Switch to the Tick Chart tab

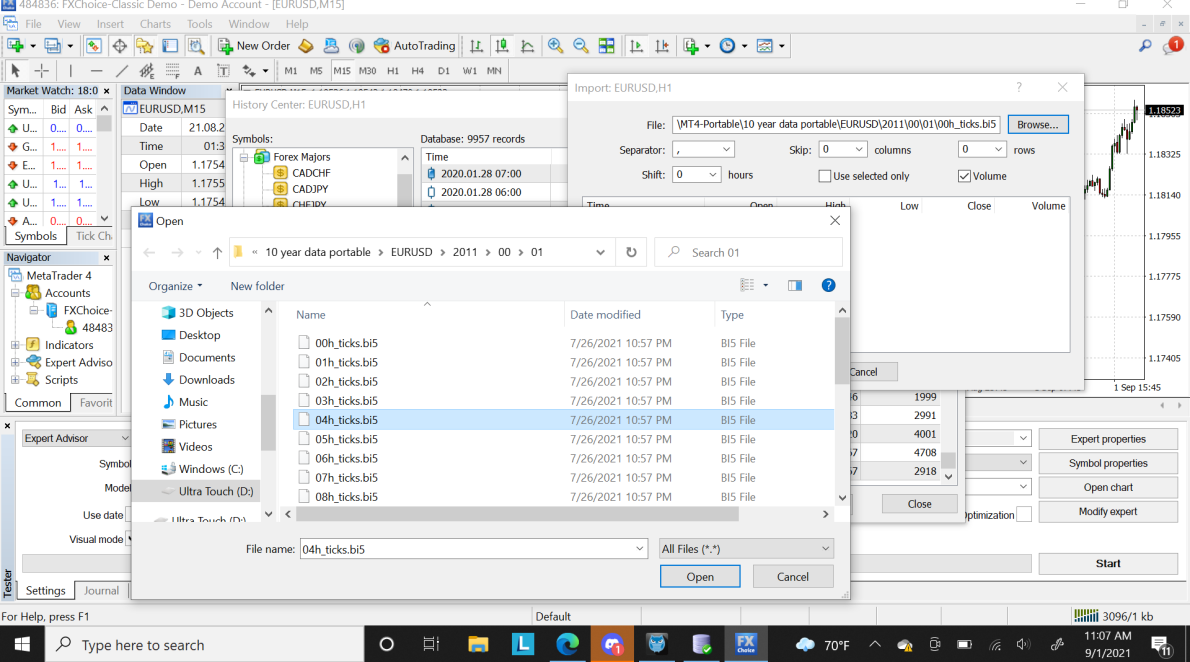94,236
